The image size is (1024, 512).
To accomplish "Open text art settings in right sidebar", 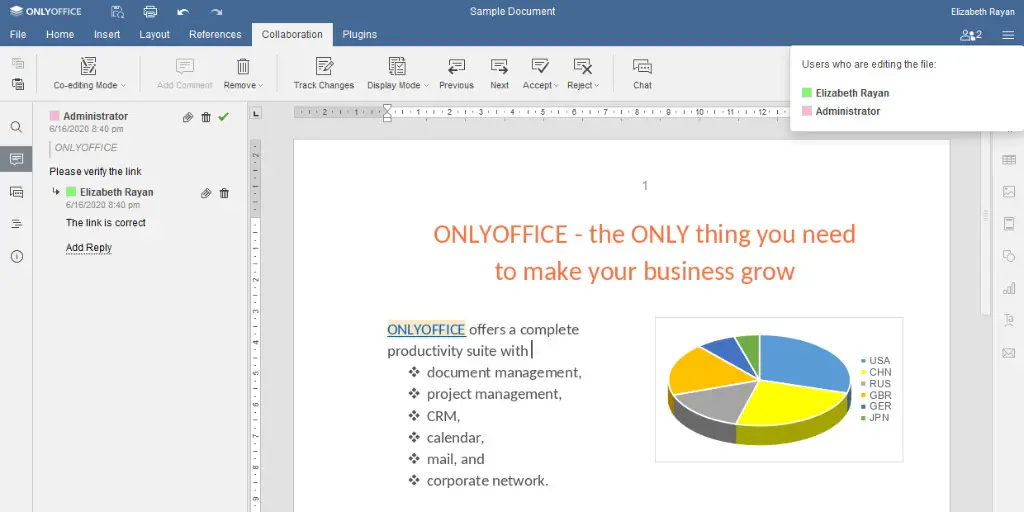I will 1009,320.
